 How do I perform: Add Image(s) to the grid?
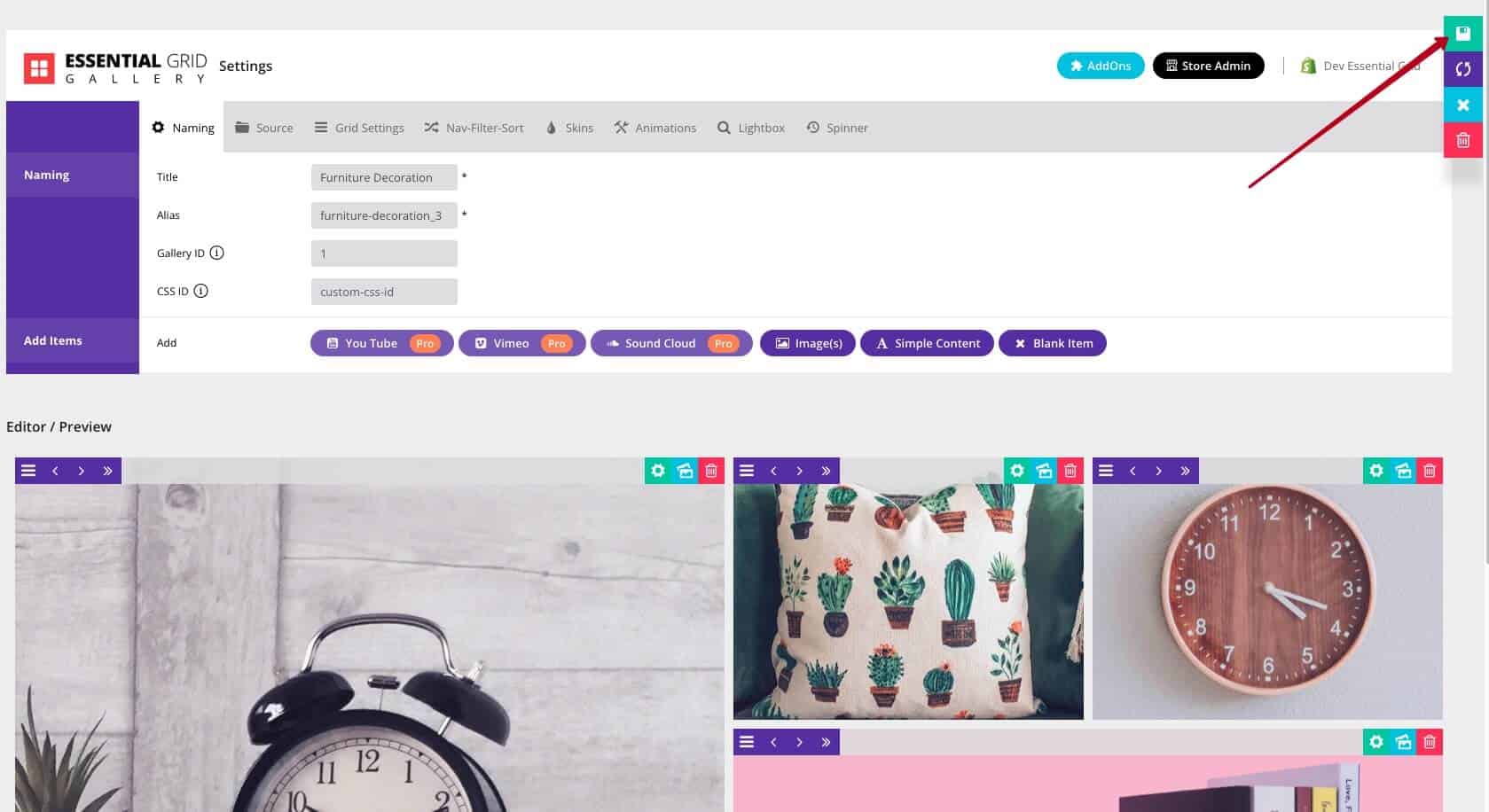808,343
